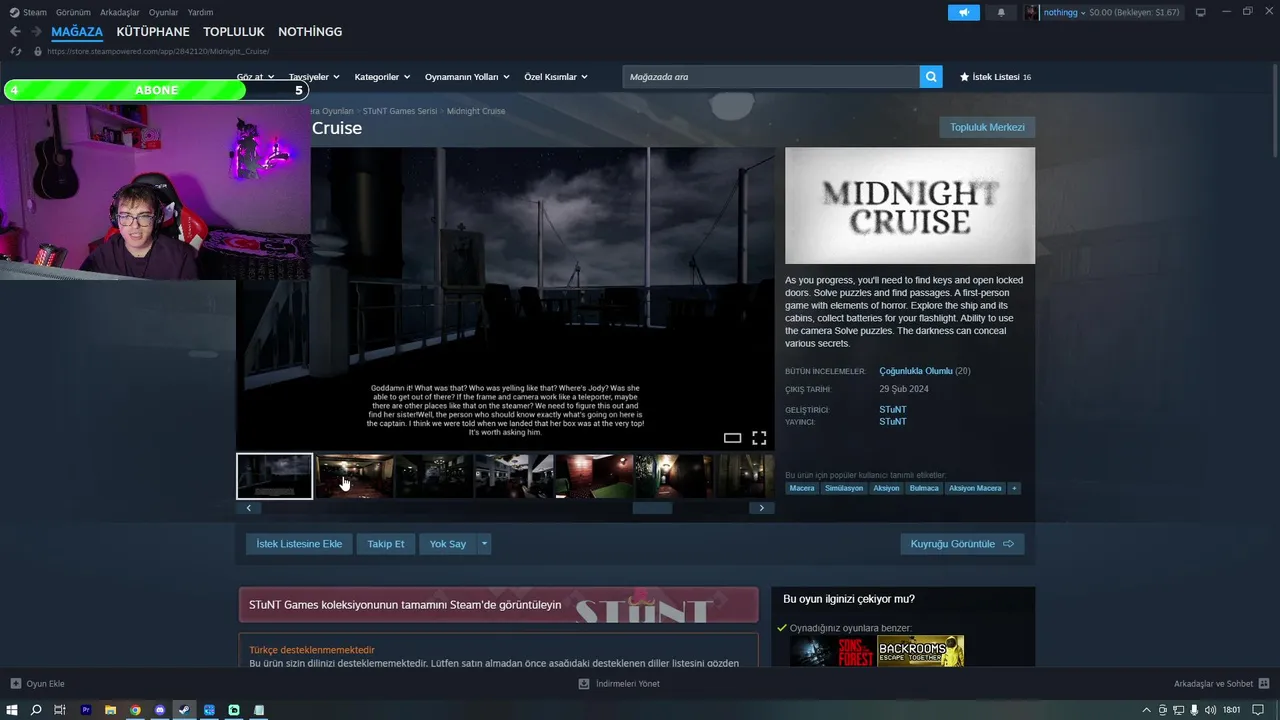1280x720 pixels.
Task: Open the Backrooms Escape Together game capsule
Action: point(920,652)
